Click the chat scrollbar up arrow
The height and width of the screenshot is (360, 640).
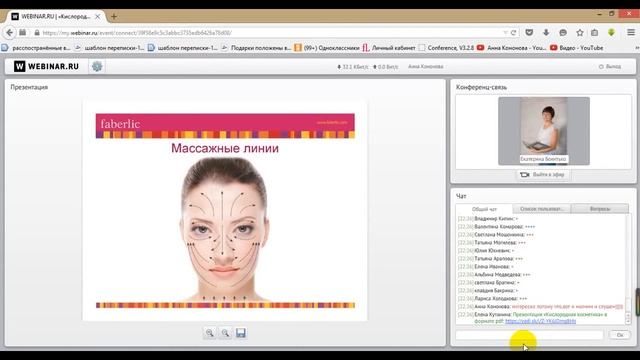628,315
